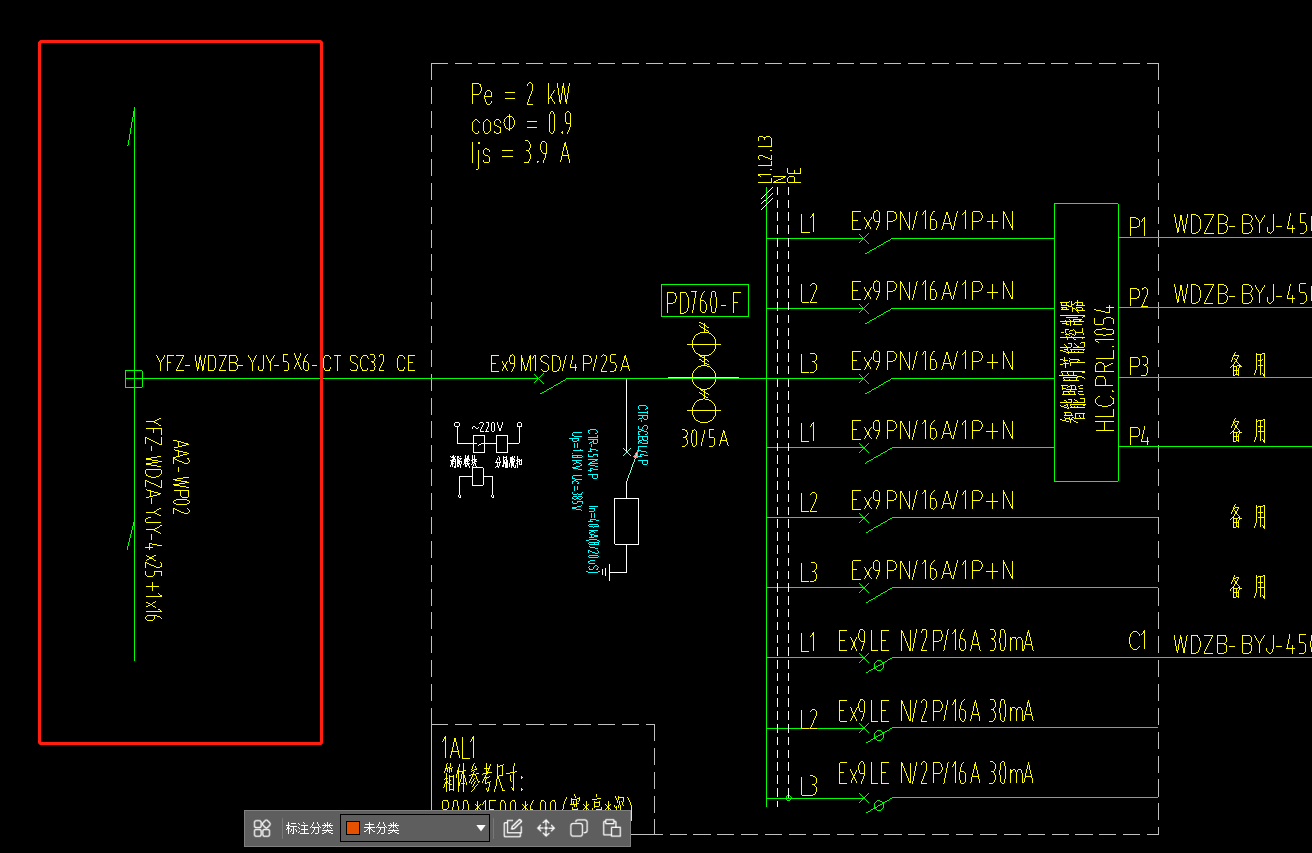
Task: Select the move (four-arrow) tool icon
Action: pos(546,828)
